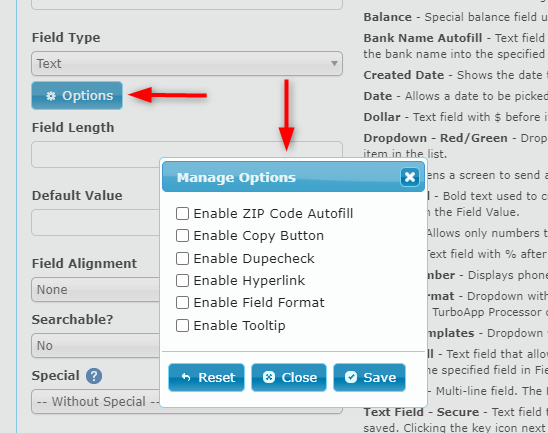Expand the Field Alignment dropdown showing None

(96, 289)
